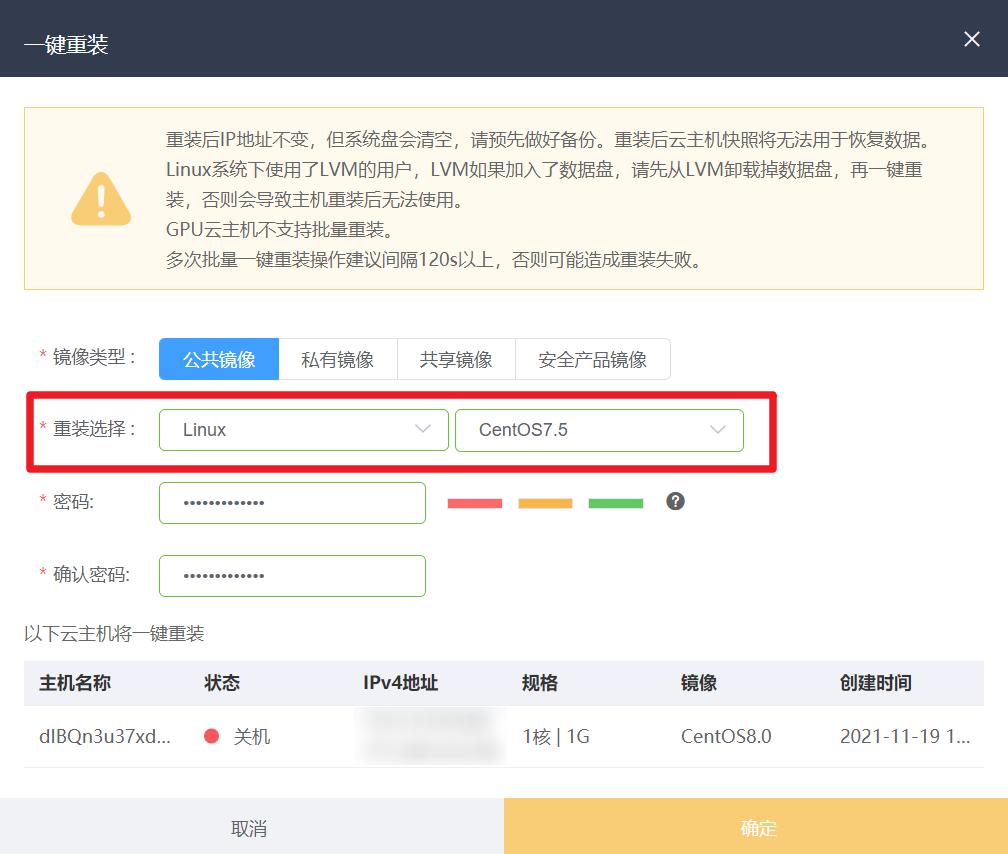1008x854 pixels.
Task: Click the 以下云主机将一键重装 heading text
Action: (x=114, y=633)
